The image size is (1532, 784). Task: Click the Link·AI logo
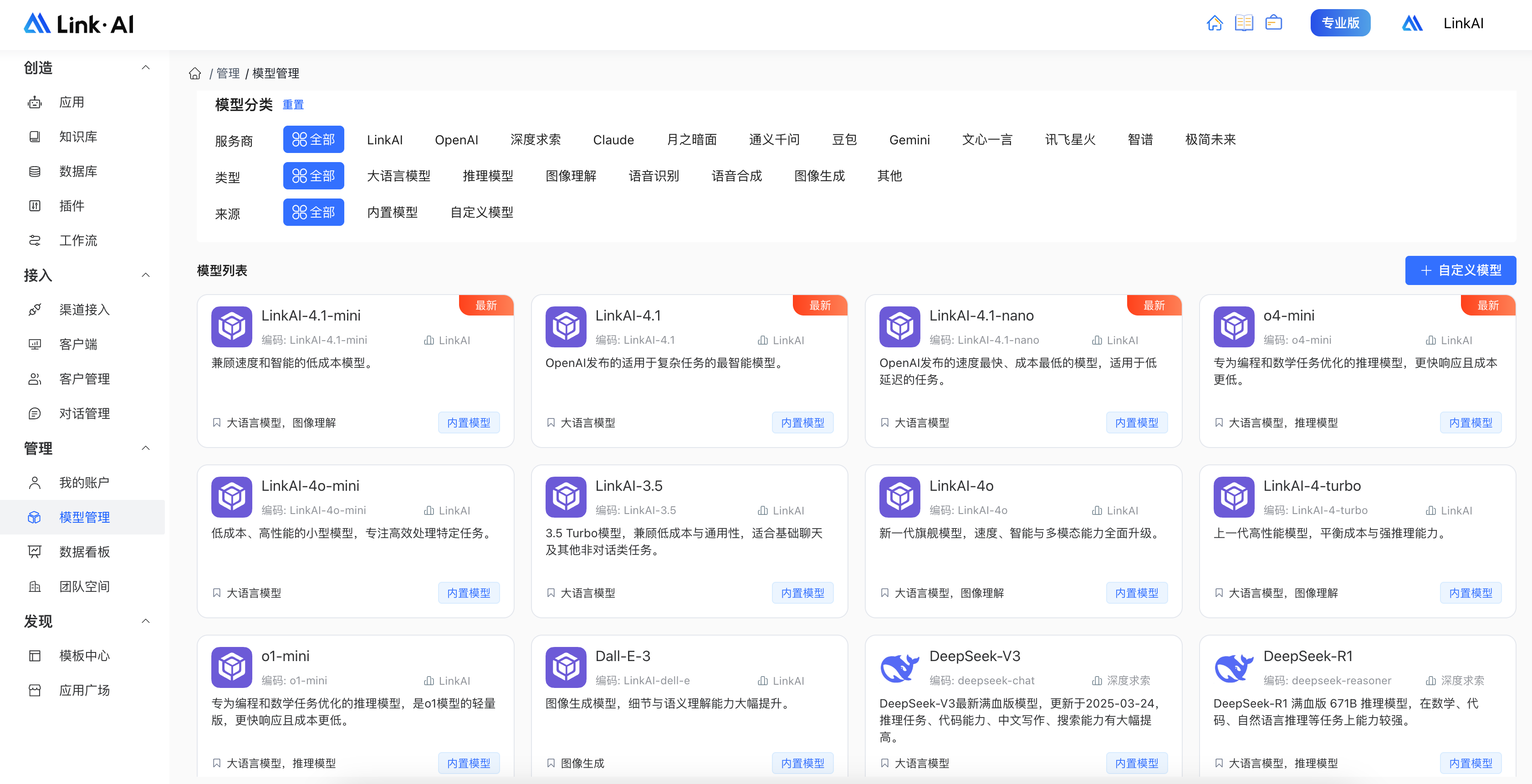(x=78, y=24)
